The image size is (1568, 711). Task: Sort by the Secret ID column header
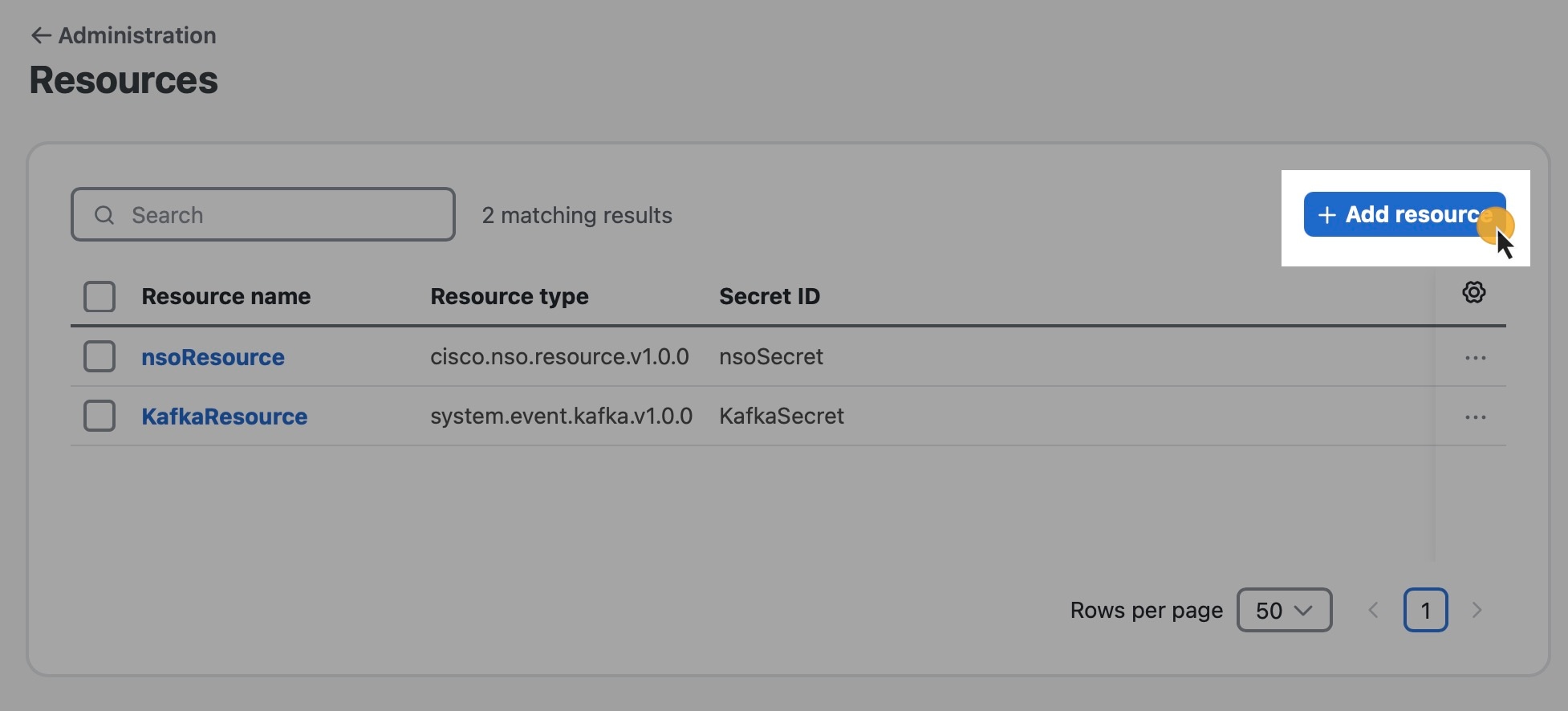(x=770, y=297)
